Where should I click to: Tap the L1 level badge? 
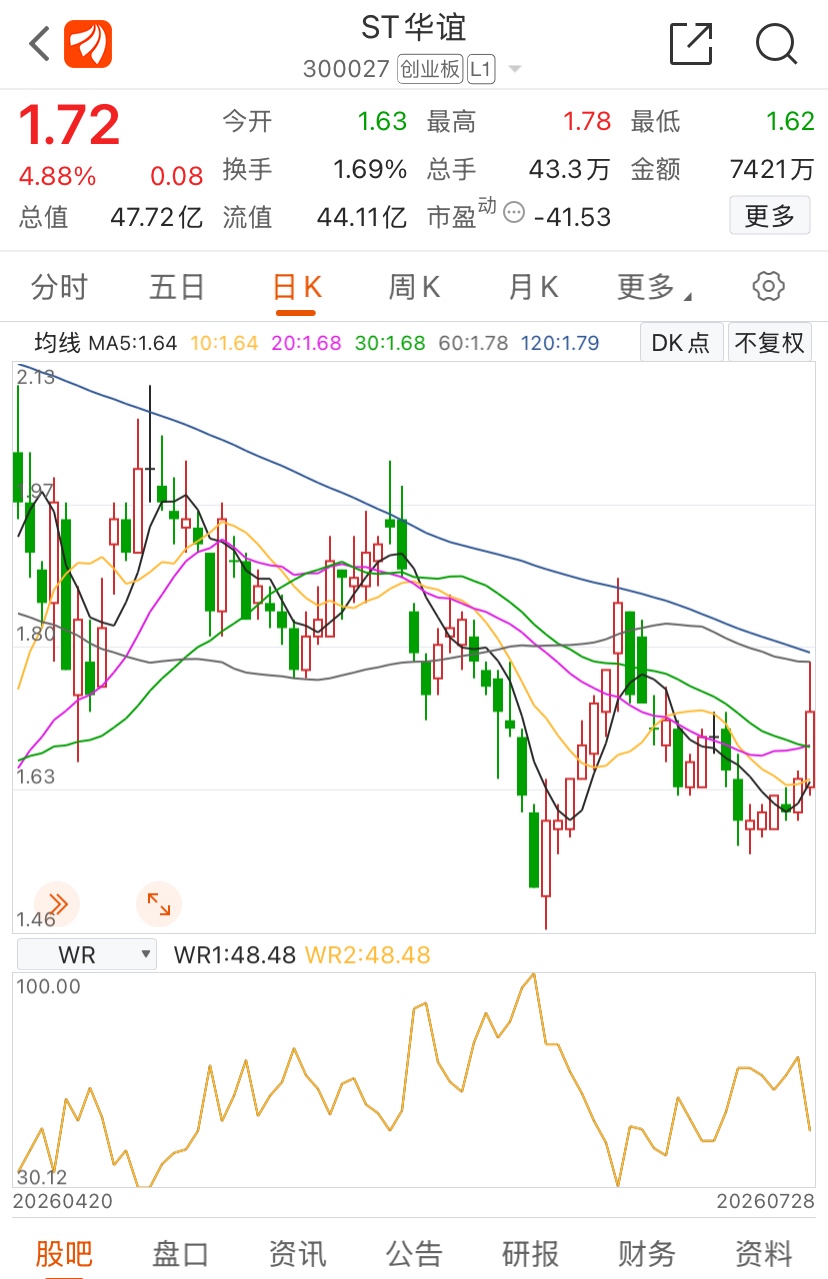click(x=481, y=69)
